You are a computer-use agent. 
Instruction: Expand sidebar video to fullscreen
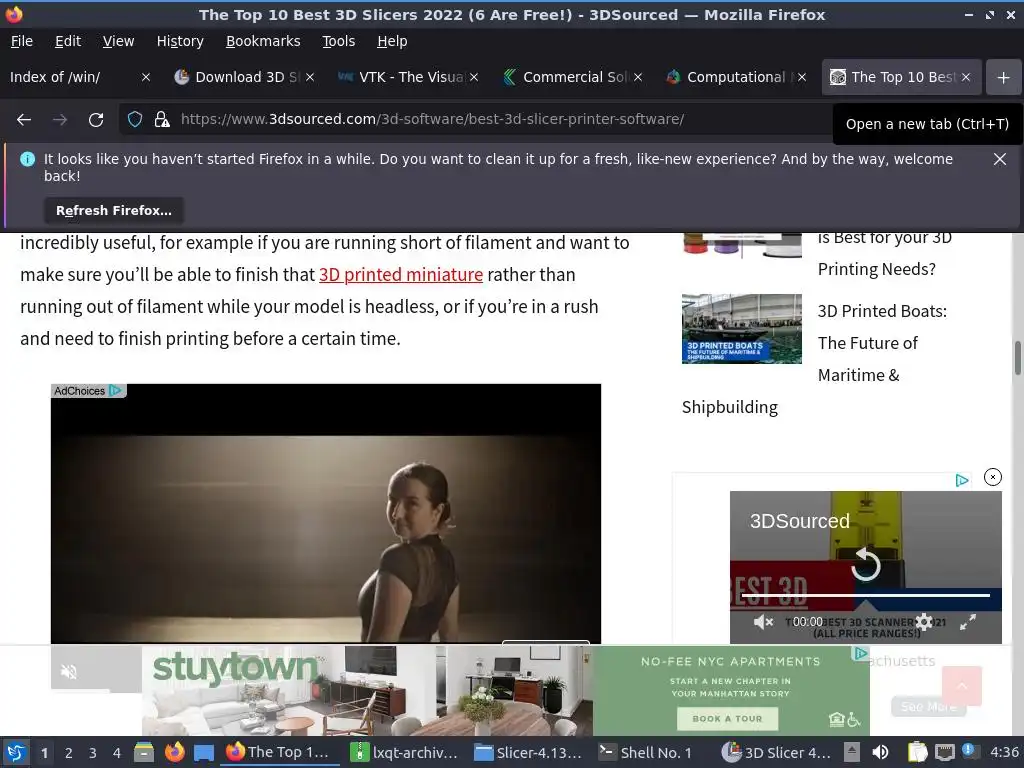pyautogui.click(x=968, y=622)
